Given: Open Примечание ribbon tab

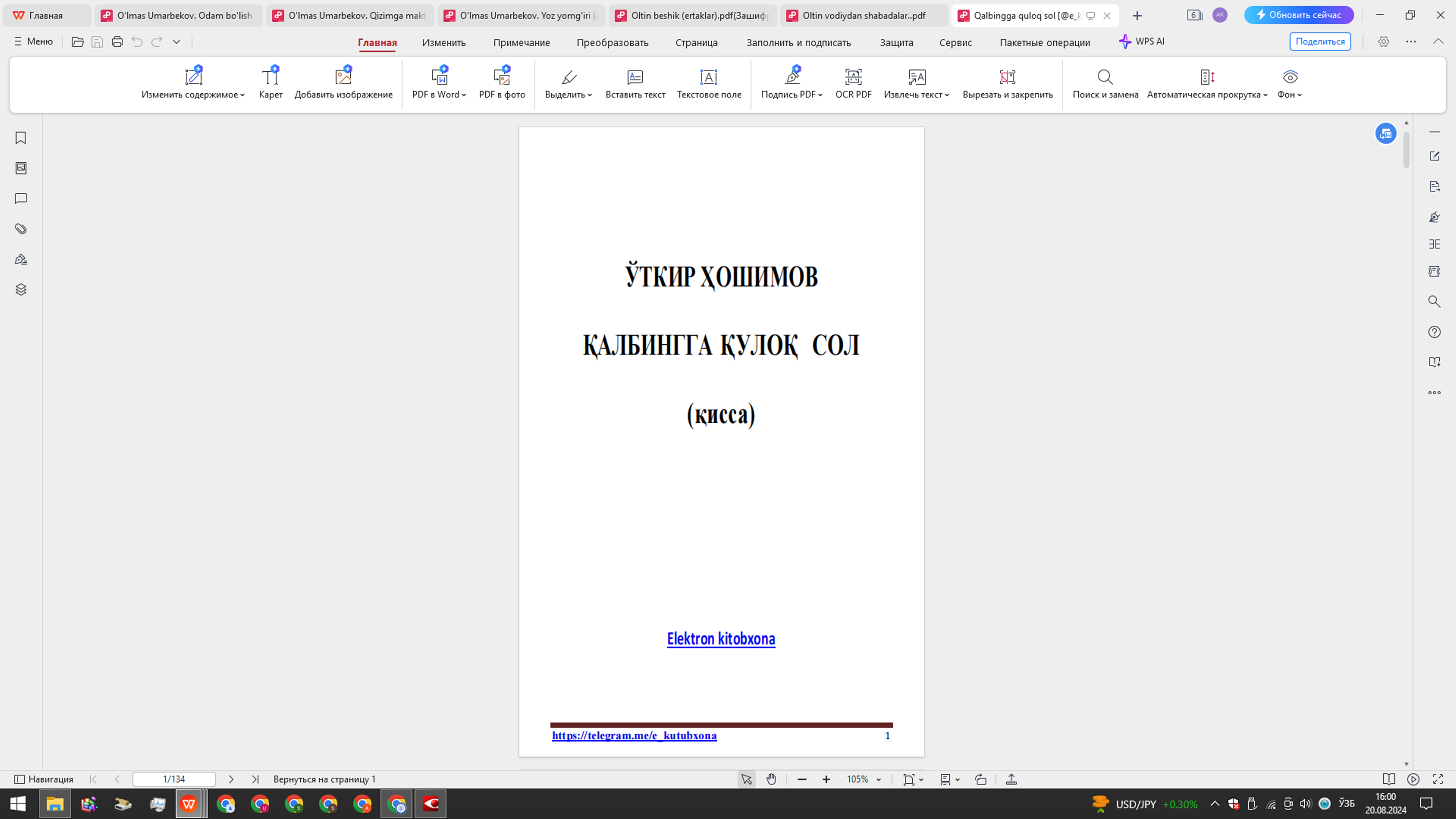Looking at the screenshot, I should point(521,42).
